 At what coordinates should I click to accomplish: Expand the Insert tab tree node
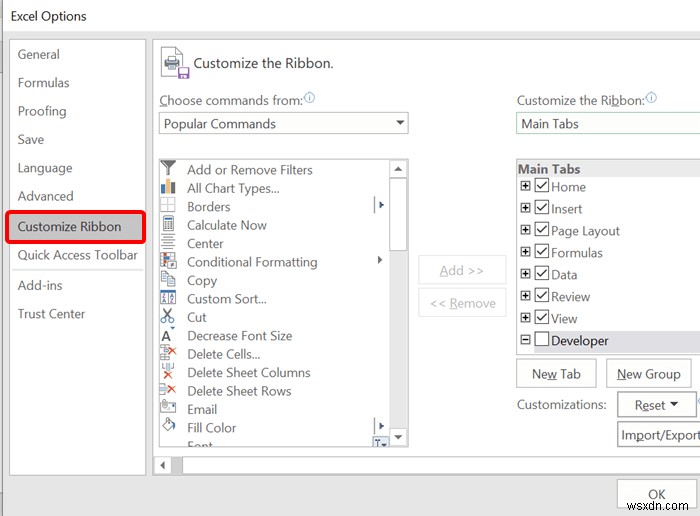(525, 208)
